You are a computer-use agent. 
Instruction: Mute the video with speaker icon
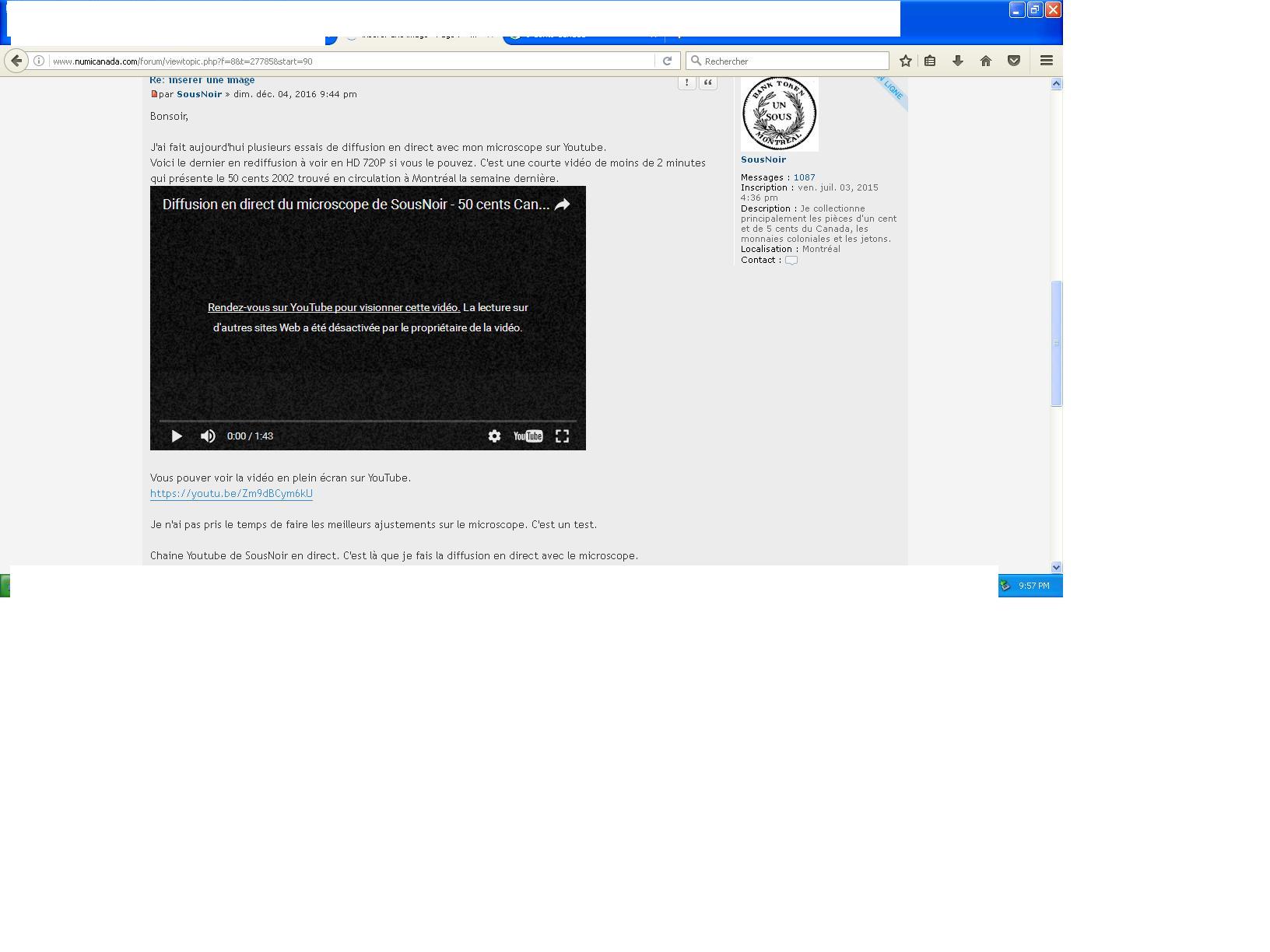point(208,436)
